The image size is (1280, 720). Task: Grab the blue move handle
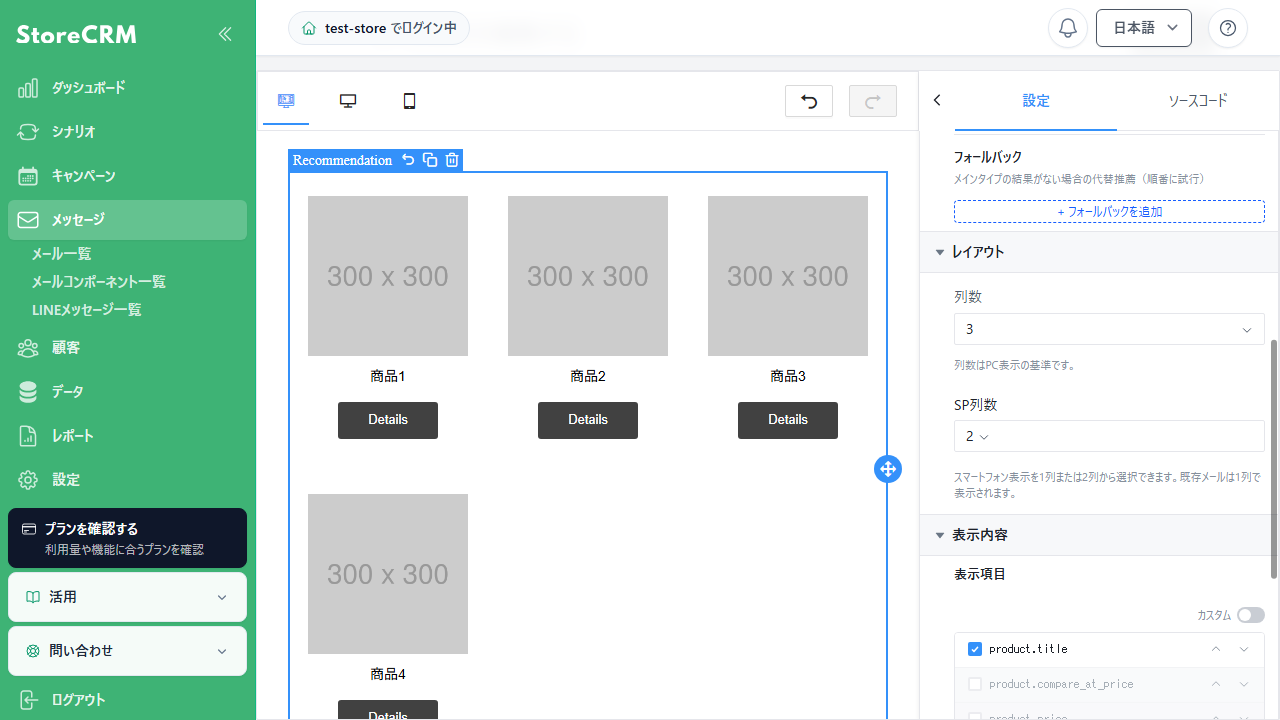point(888,468)
